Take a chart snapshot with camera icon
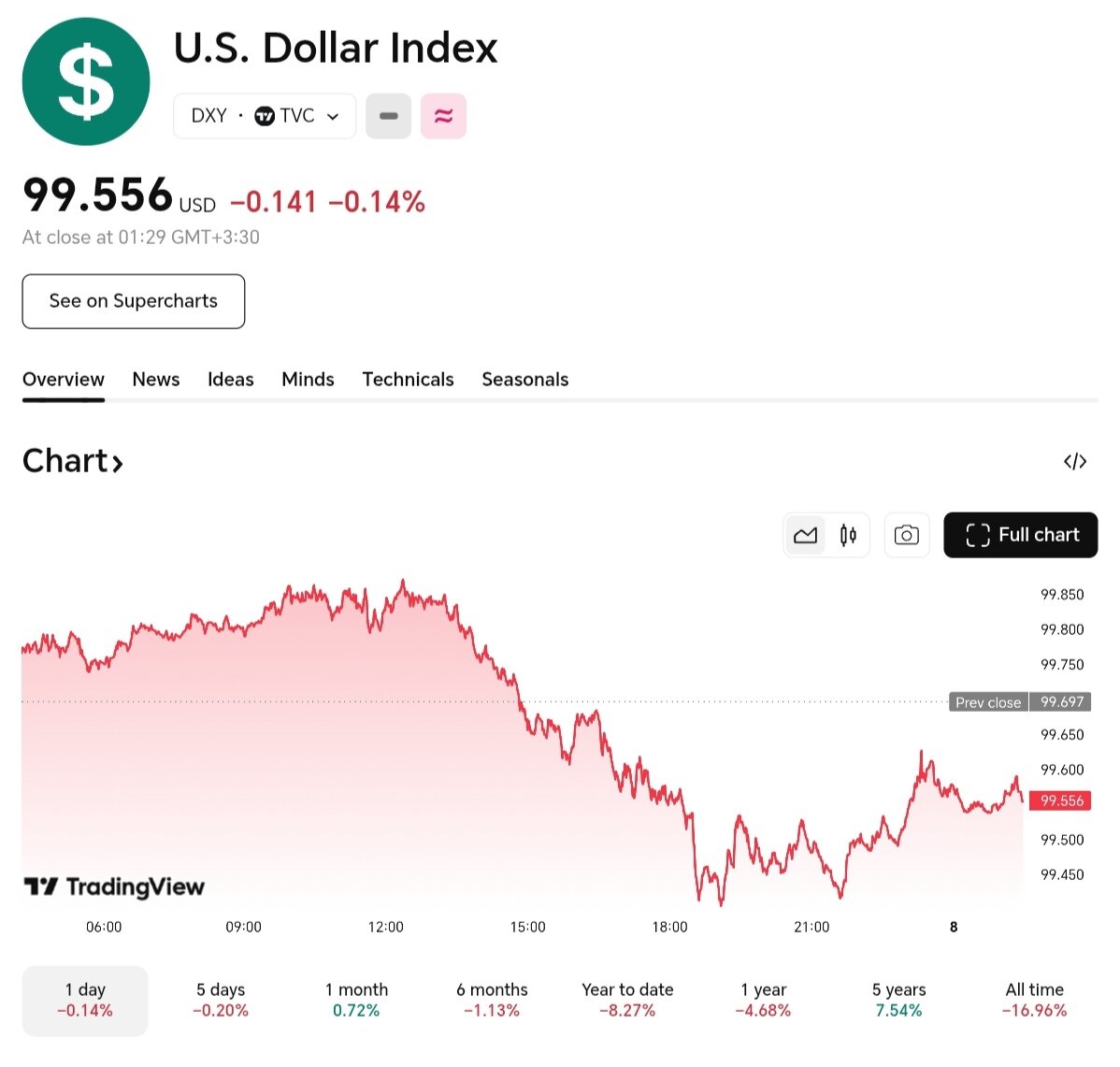The height and width of the screenshot is (1067, 1120). click(x=906, y=535)
